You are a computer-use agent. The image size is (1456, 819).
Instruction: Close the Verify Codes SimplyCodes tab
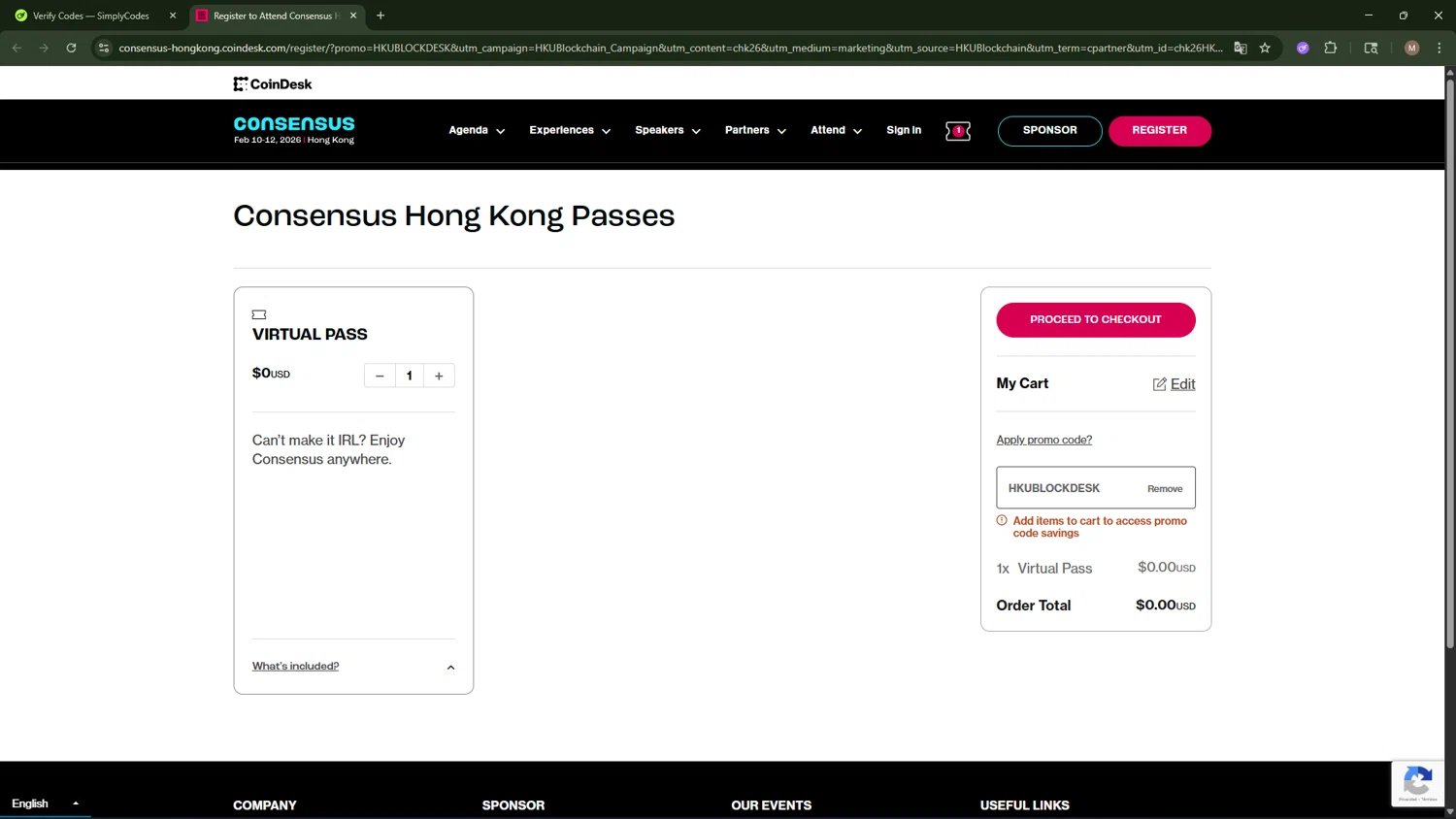click(173, 16)
